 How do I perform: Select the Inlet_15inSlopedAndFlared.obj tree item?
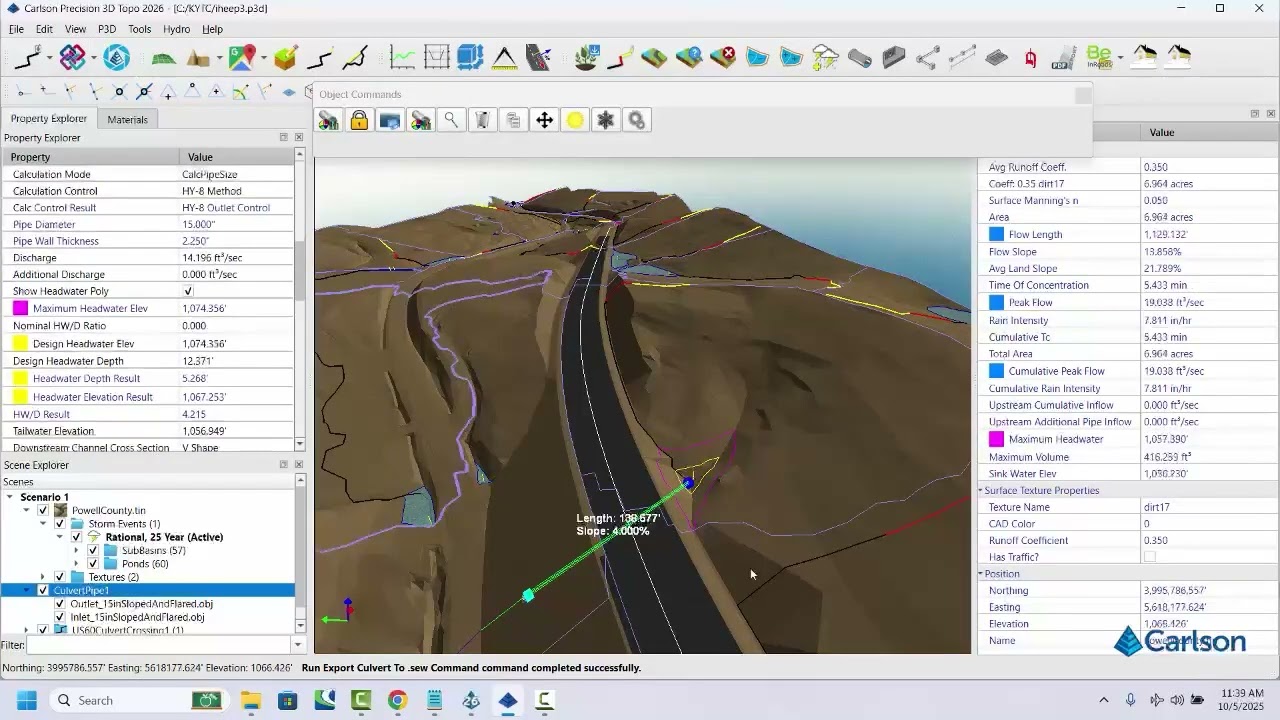[x=137, y=617]
